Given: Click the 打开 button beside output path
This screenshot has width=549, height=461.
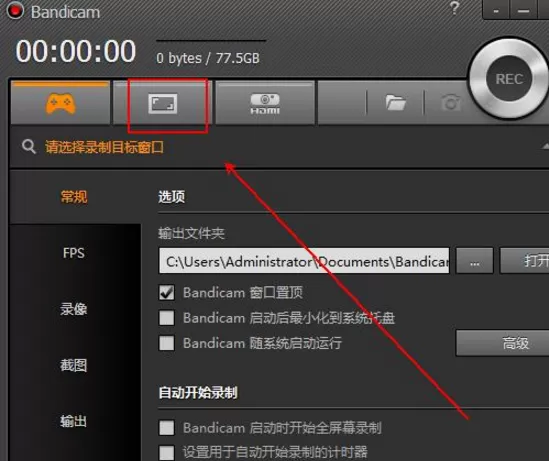Looking at the screenshot, I should [524, 261].
